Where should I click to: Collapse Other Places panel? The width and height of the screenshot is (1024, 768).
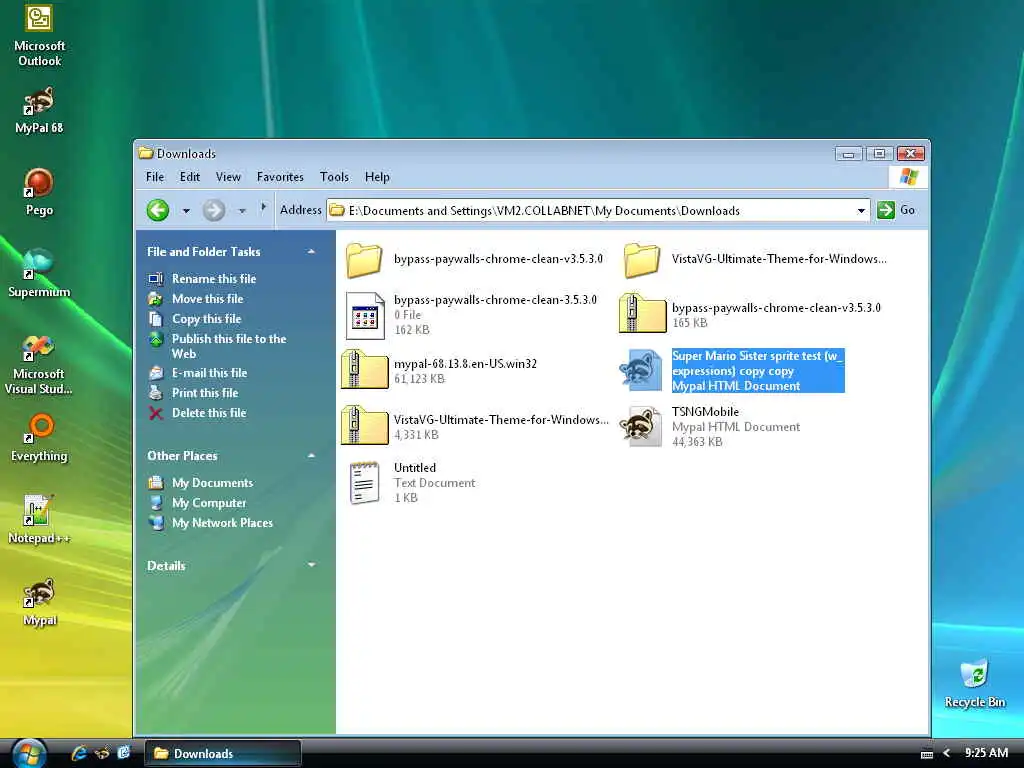(312, 456)
